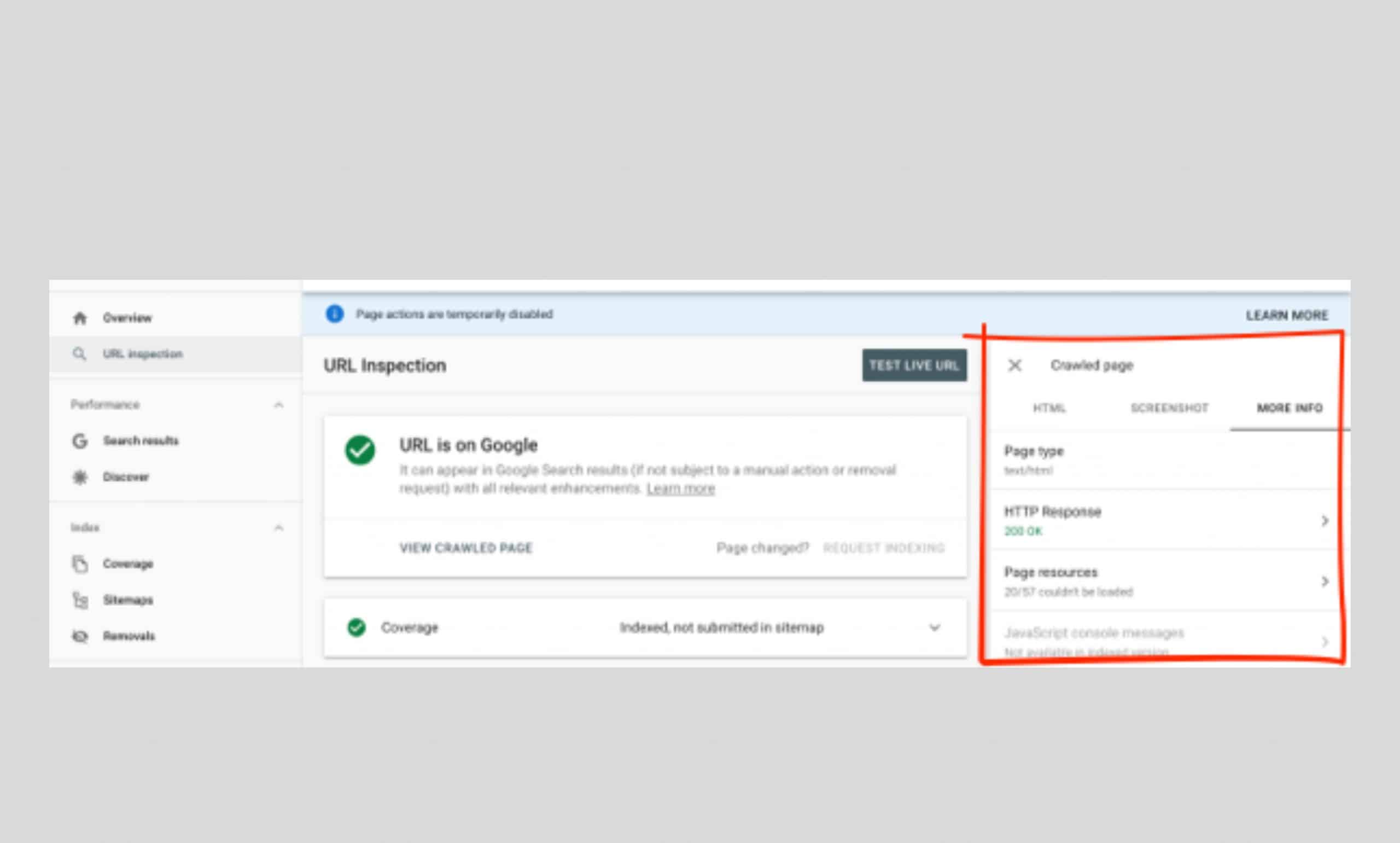Image resolution: width=1400 pixels, height=843 pixels.
Task: Click the Coverage pages icon
Action: click(80, 564)
